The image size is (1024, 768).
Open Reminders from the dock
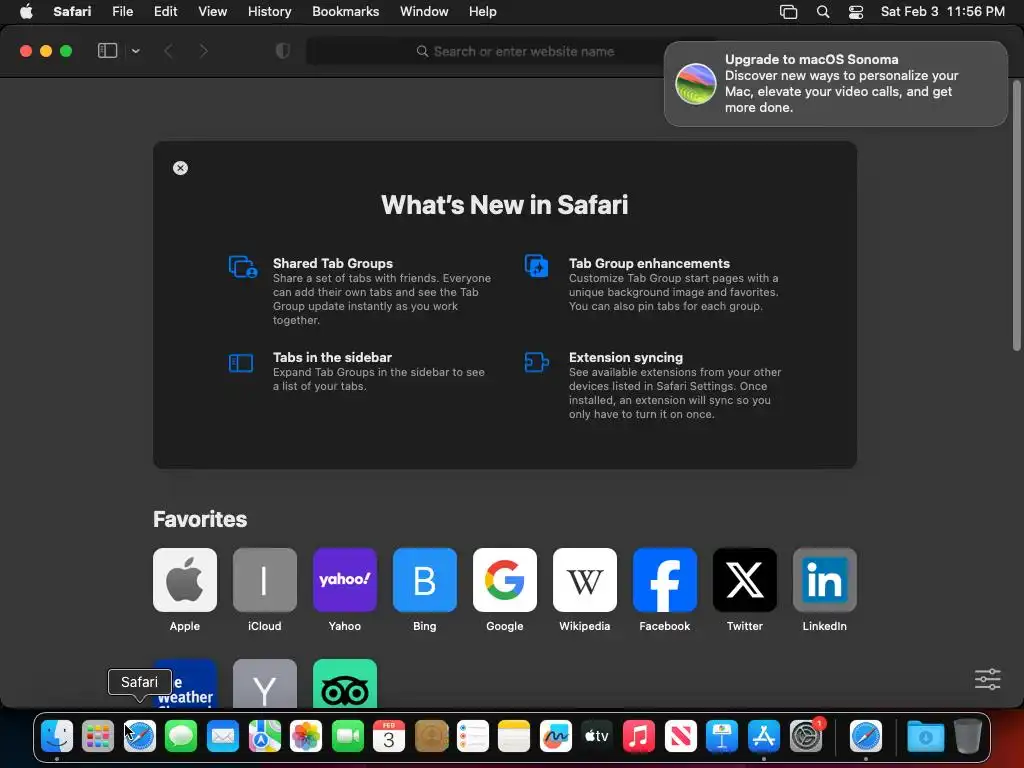click(473, 737)
